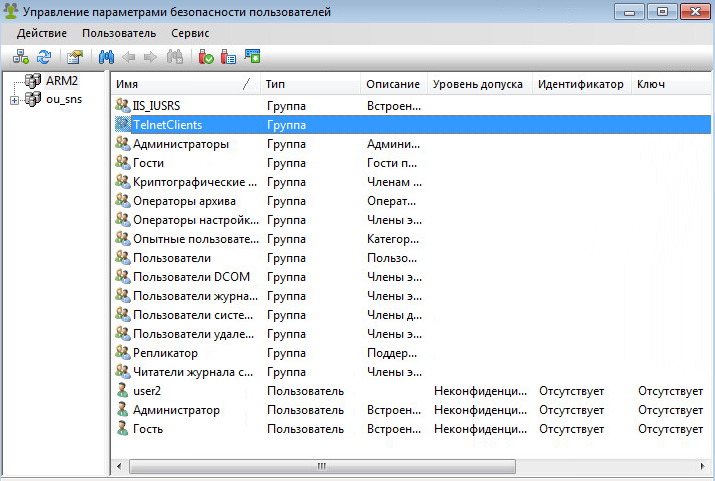
Task: Click the user2 user icon
Action: [x=122, y=390]
